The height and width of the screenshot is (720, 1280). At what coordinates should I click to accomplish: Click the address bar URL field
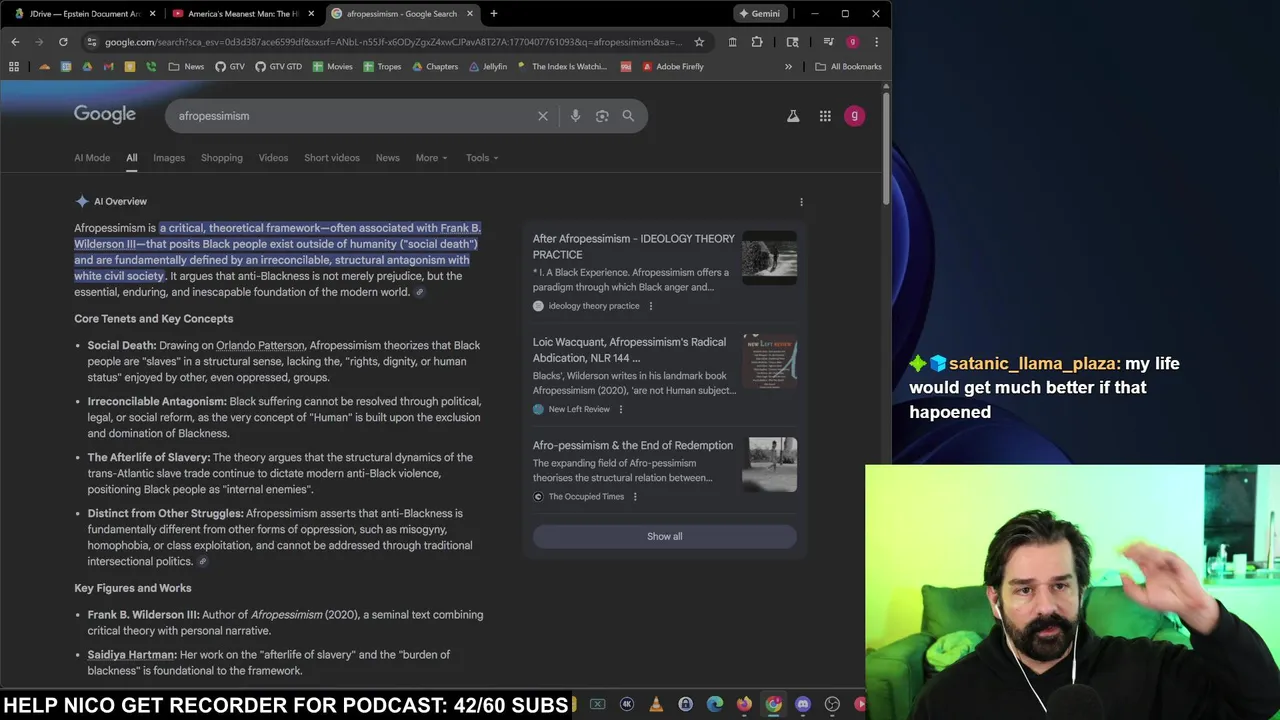point(393,42)
